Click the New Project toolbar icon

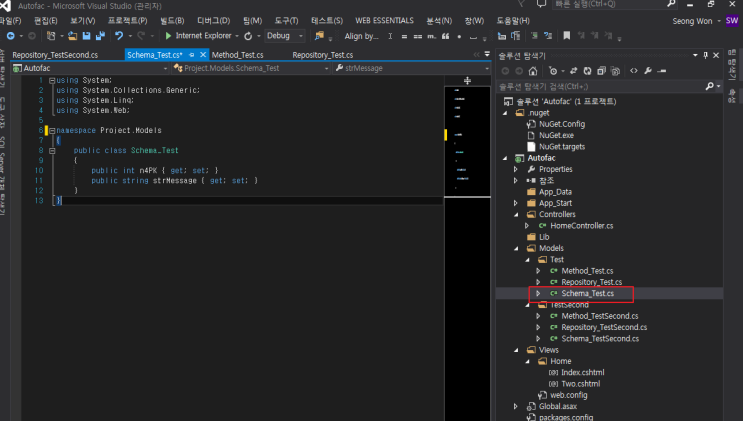click(51, 36)
